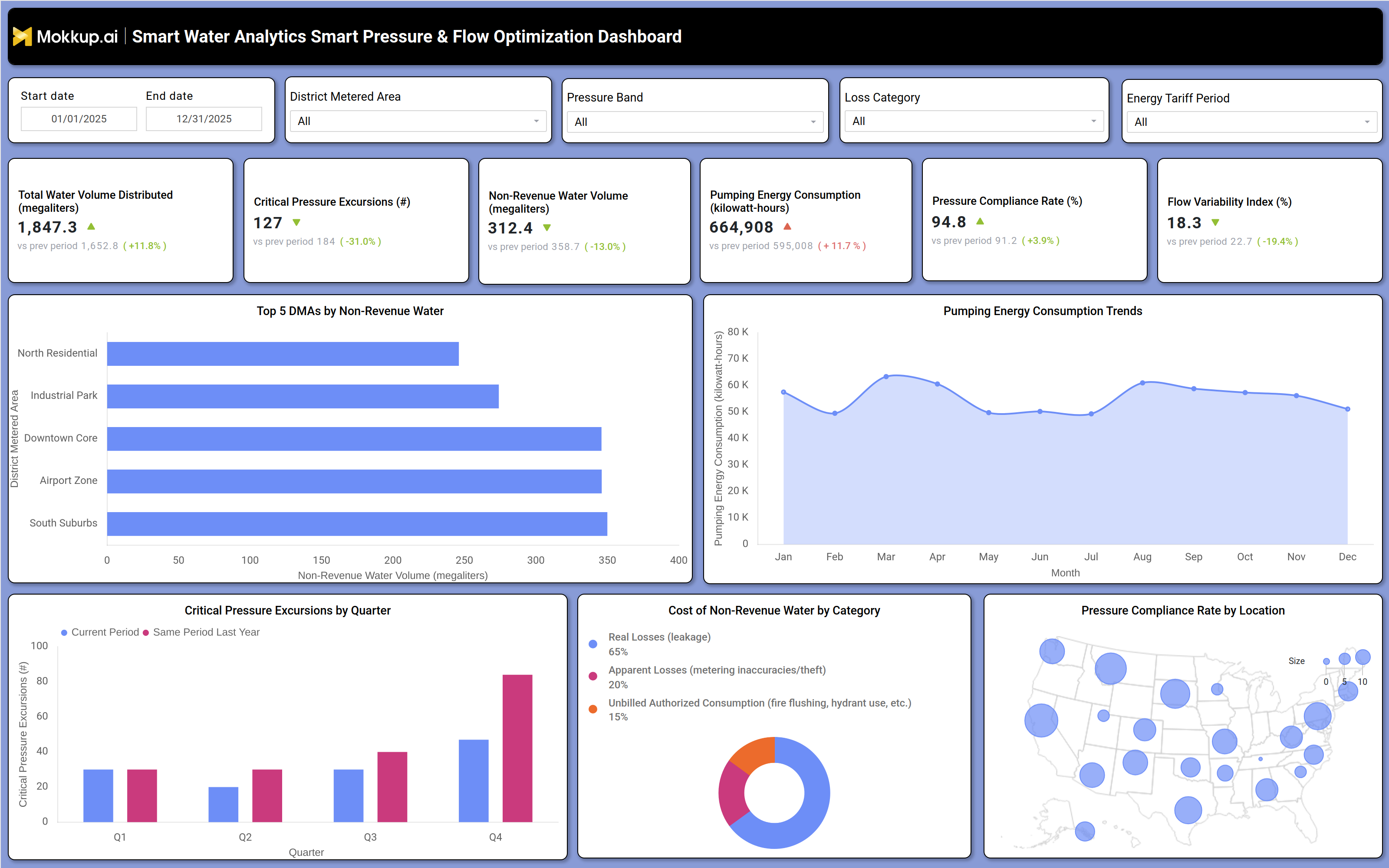Open the Energy Tariff Period dropdown
1389x868 pixels.
click(1251, 122)
